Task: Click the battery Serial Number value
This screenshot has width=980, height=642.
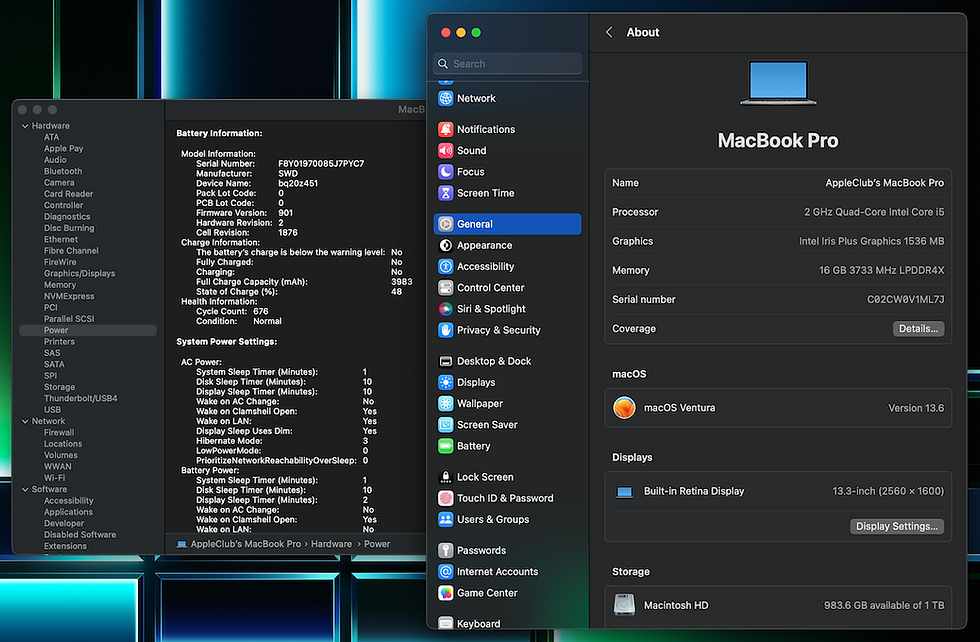Action: point(321,164)
